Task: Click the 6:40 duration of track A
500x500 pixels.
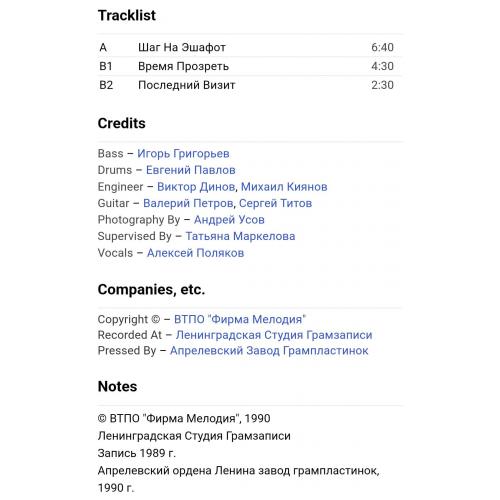Action: pyautogui.click(x=382, y=47)
